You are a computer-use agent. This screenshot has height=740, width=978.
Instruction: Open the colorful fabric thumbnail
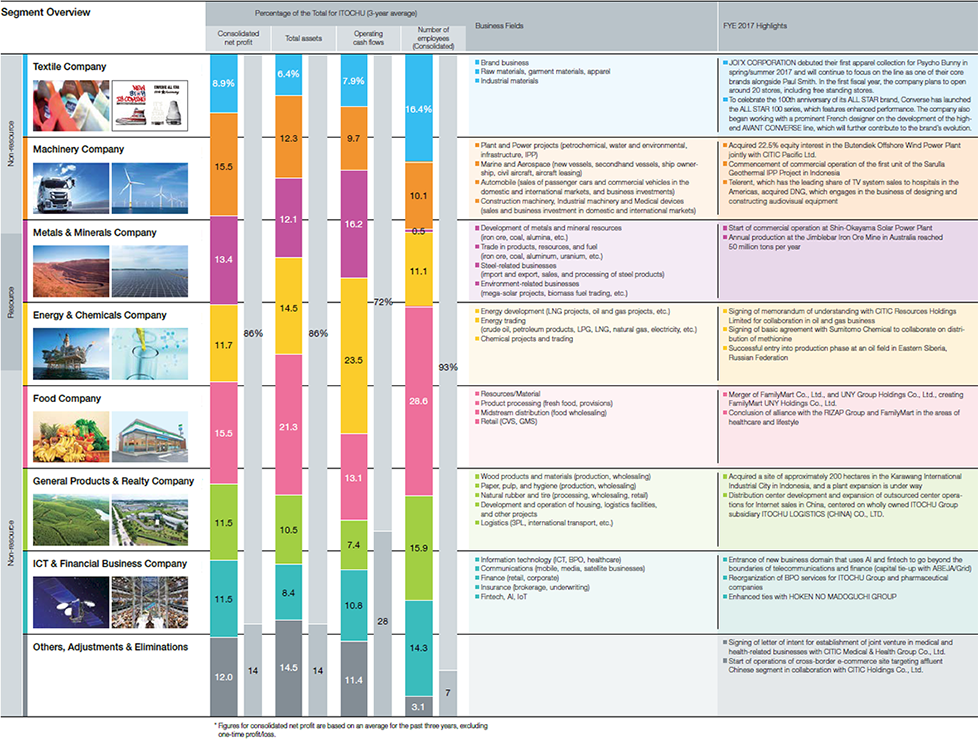click(x=71, y=105)
